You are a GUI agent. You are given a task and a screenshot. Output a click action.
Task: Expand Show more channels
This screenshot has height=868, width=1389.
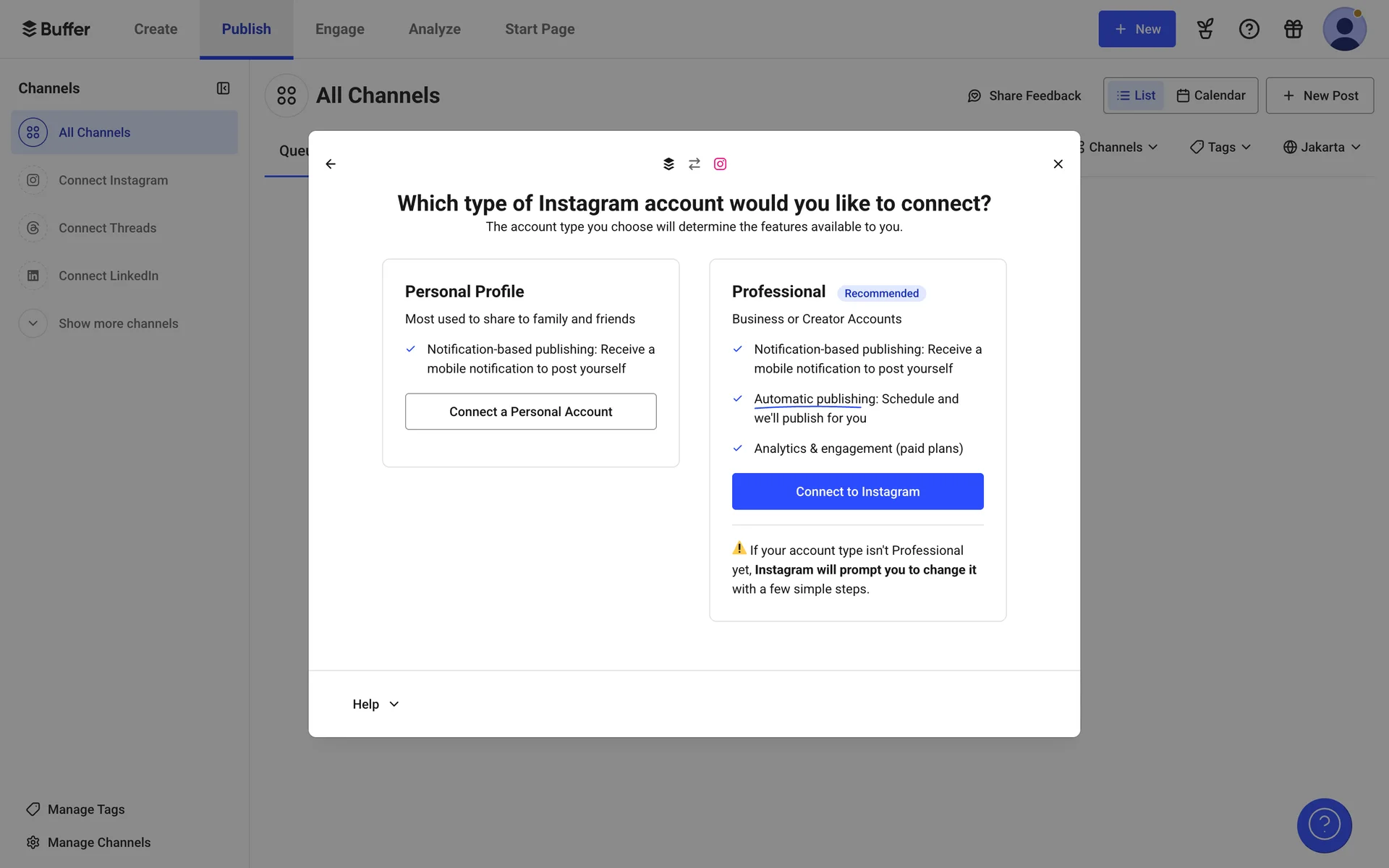(x=118, y=323)
